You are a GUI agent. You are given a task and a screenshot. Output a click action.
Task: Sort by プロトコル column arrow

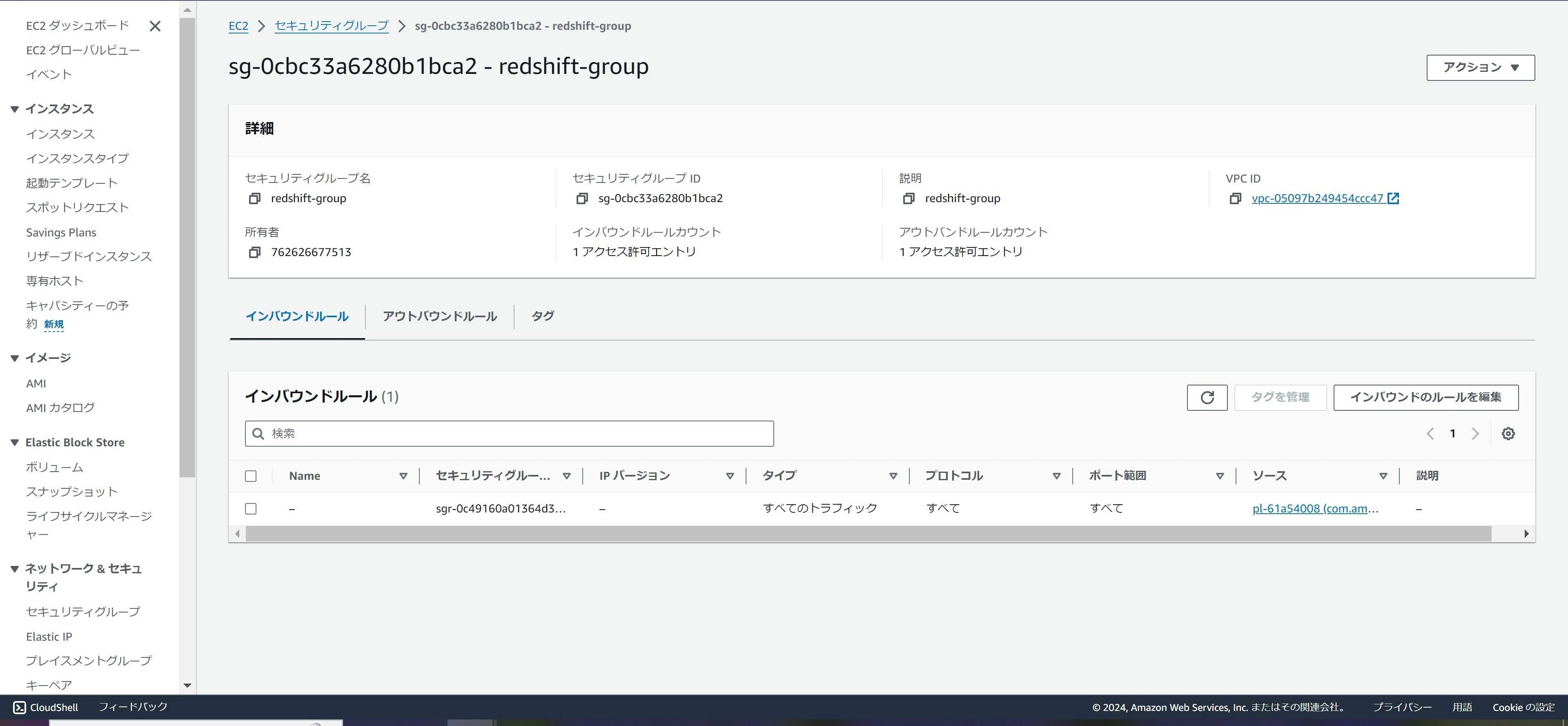[x=1056, y=476]
